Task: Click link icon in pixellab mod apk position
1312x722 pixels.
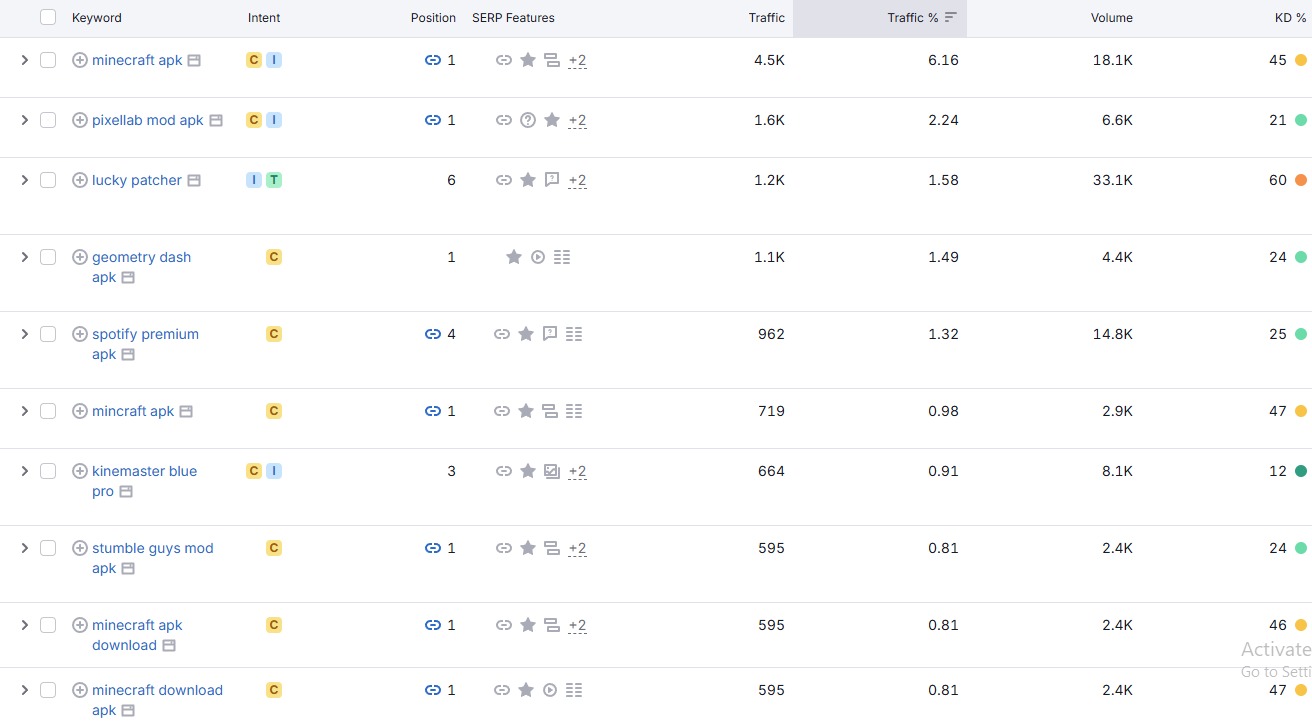Action: 432,120
